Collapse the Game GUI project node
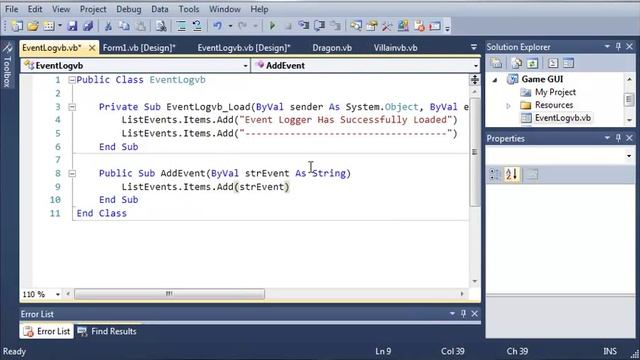This screenshot has width=640, height=360. [x=495, y=80]
